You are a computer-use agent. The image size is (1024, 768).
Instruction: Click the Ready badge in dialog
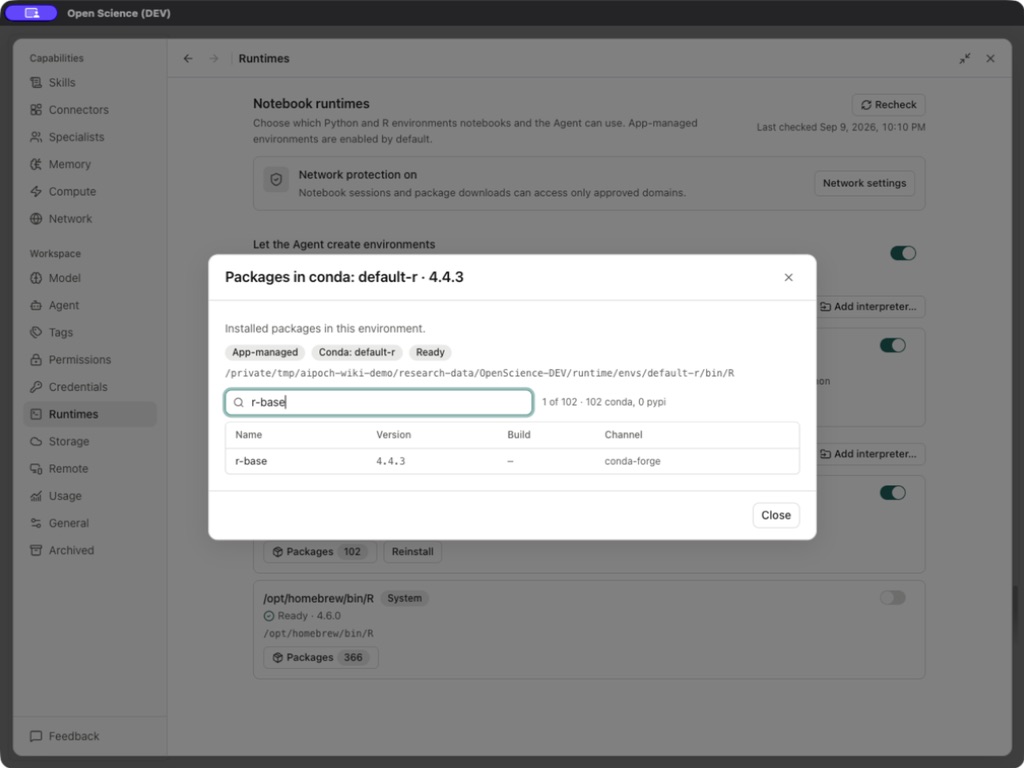point(430,352)
